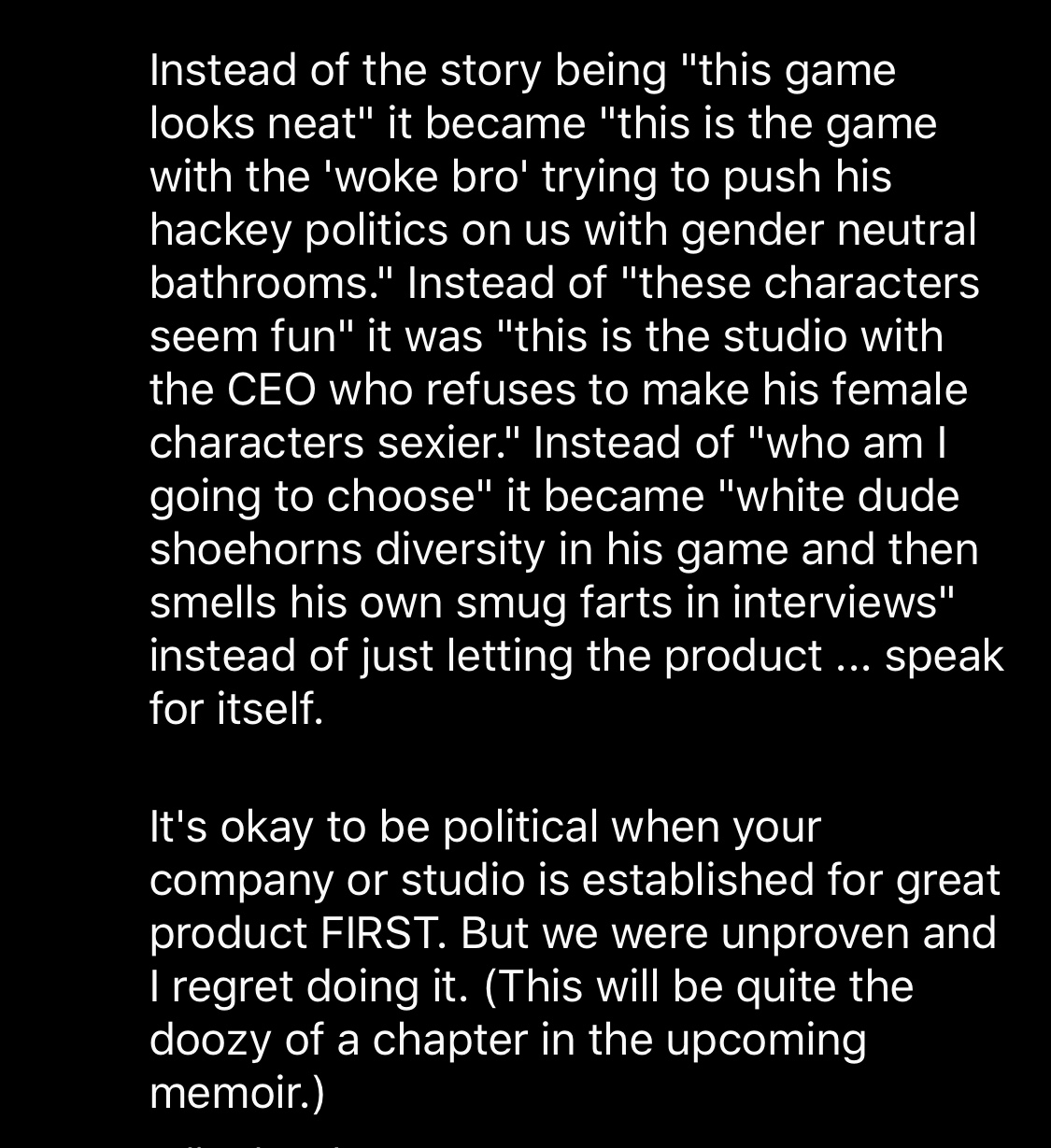Click the quoted phrase "seem fun"
The height and width of the screenshot is (1148, 1051).
click(x=245, y=336)
